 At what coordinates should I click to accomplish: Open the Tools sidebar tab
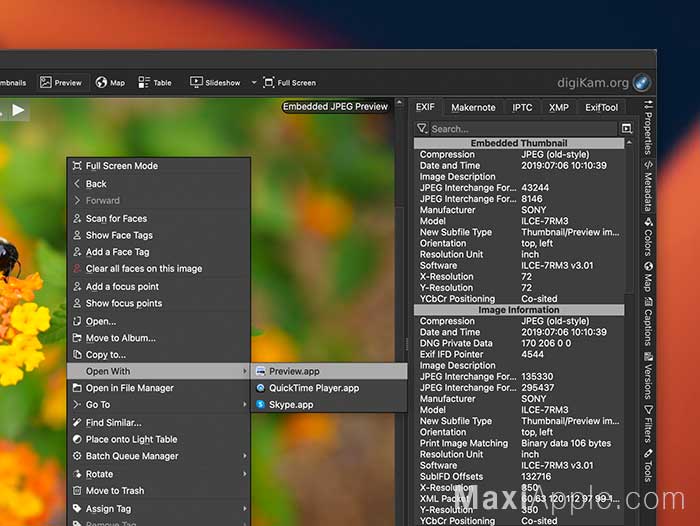[x=648, y=465]
